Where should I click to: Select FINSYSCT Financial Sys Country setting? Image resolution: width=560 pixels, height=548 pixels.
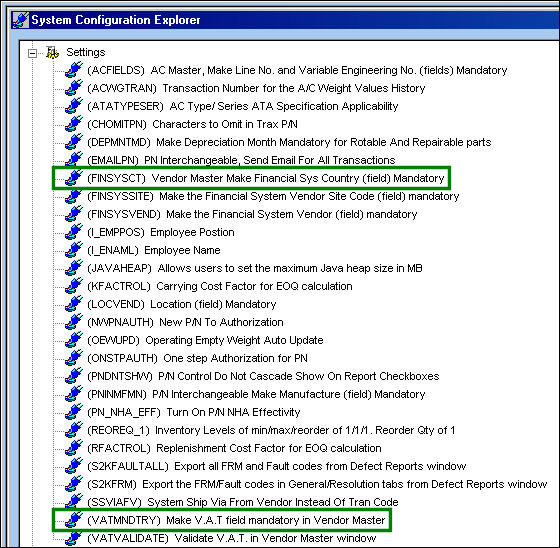tap(266, 178)
